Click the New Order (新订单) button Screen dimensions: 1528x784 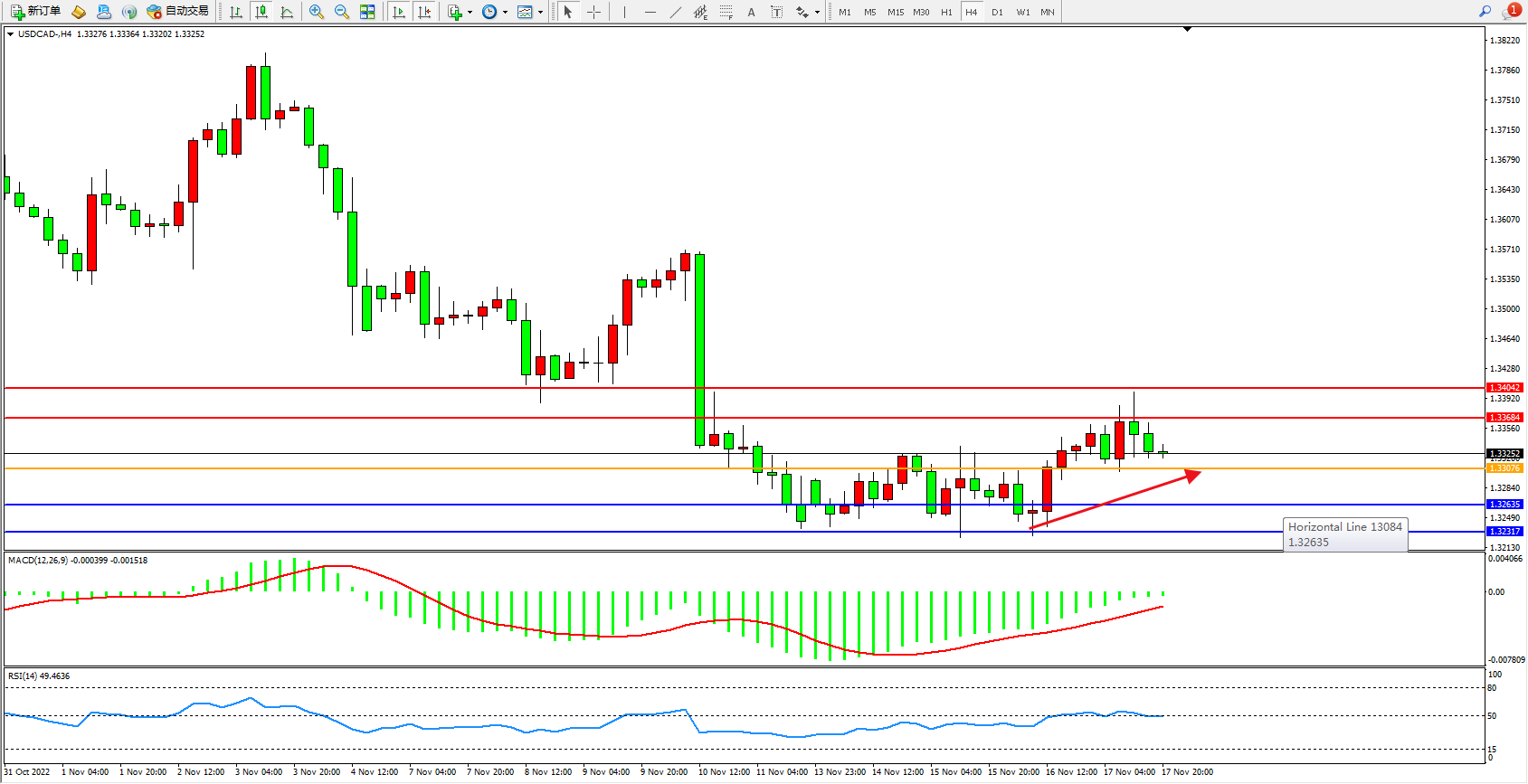(x=35, y=12)
